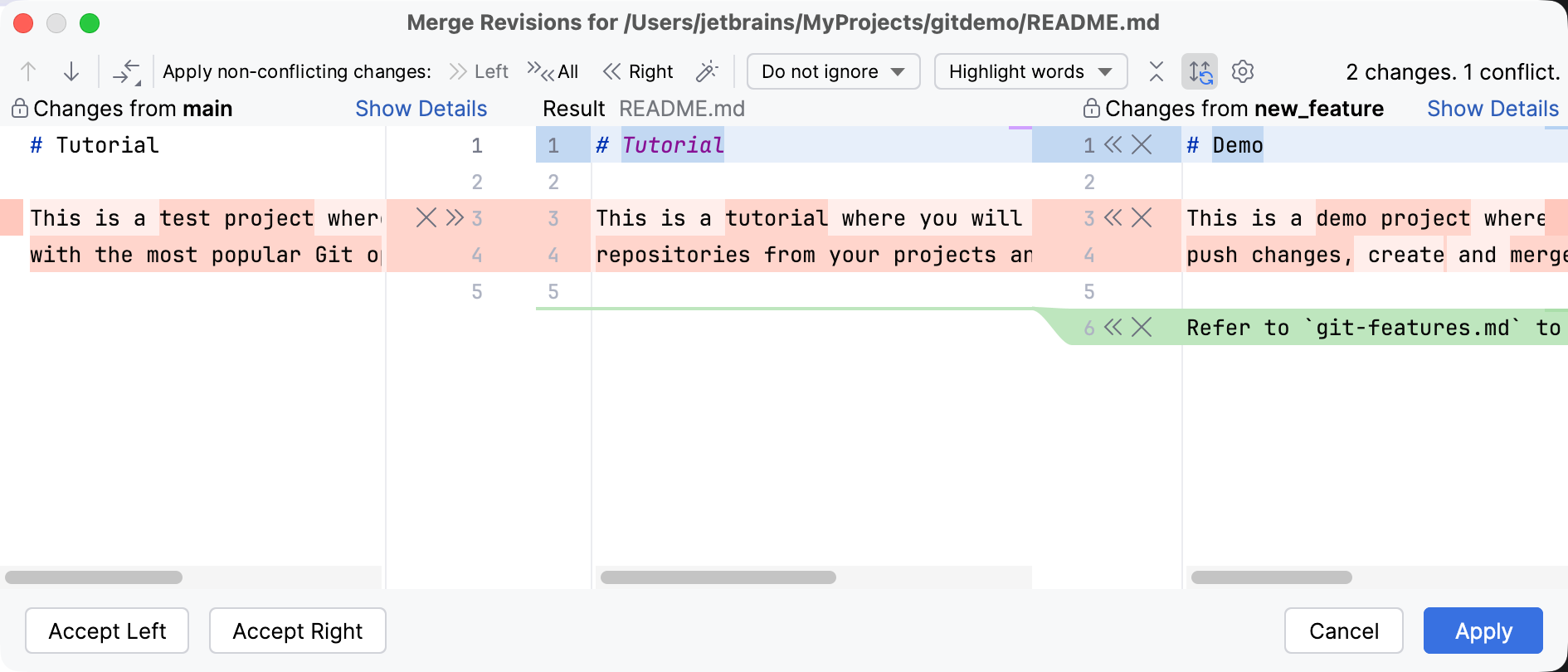Open the 'Do not ignore' dropdown
1568x672 pixels.
coord(833,72)
